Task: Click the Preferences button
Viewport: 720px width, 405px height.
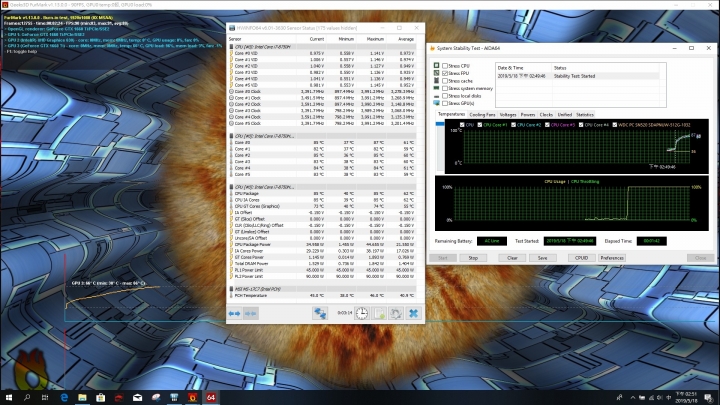Action: click(x=612, y=257)
